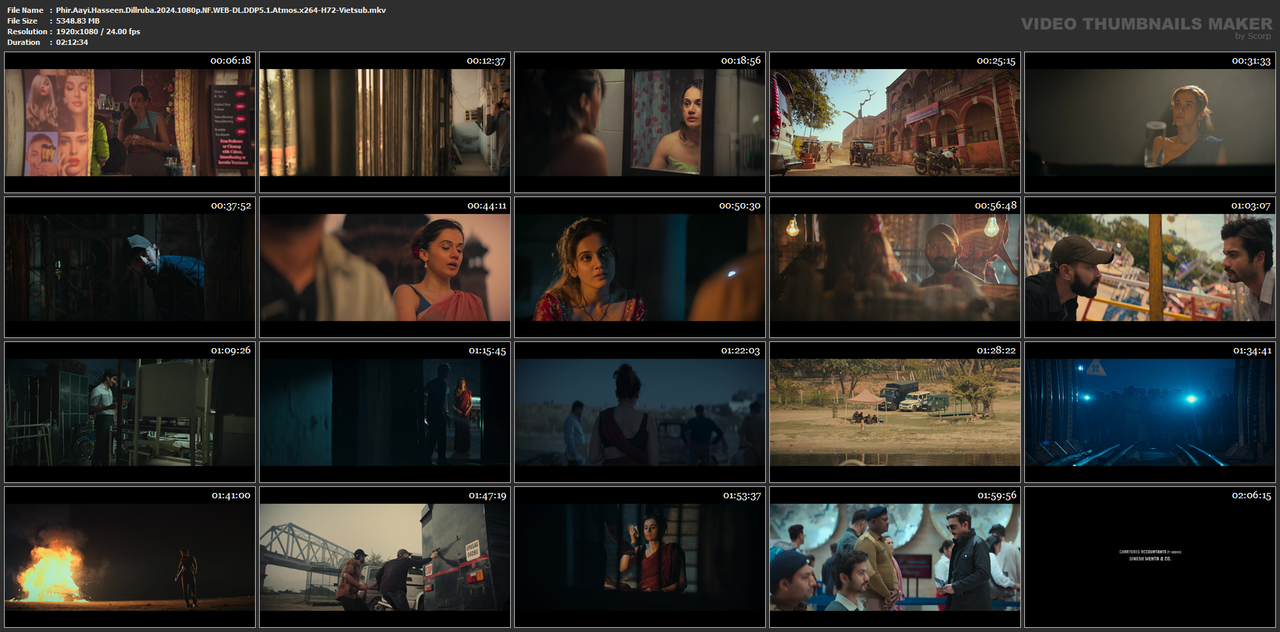
Task: Click the file name ending Vietsub.mkv
Action: [x=221, y=10]
